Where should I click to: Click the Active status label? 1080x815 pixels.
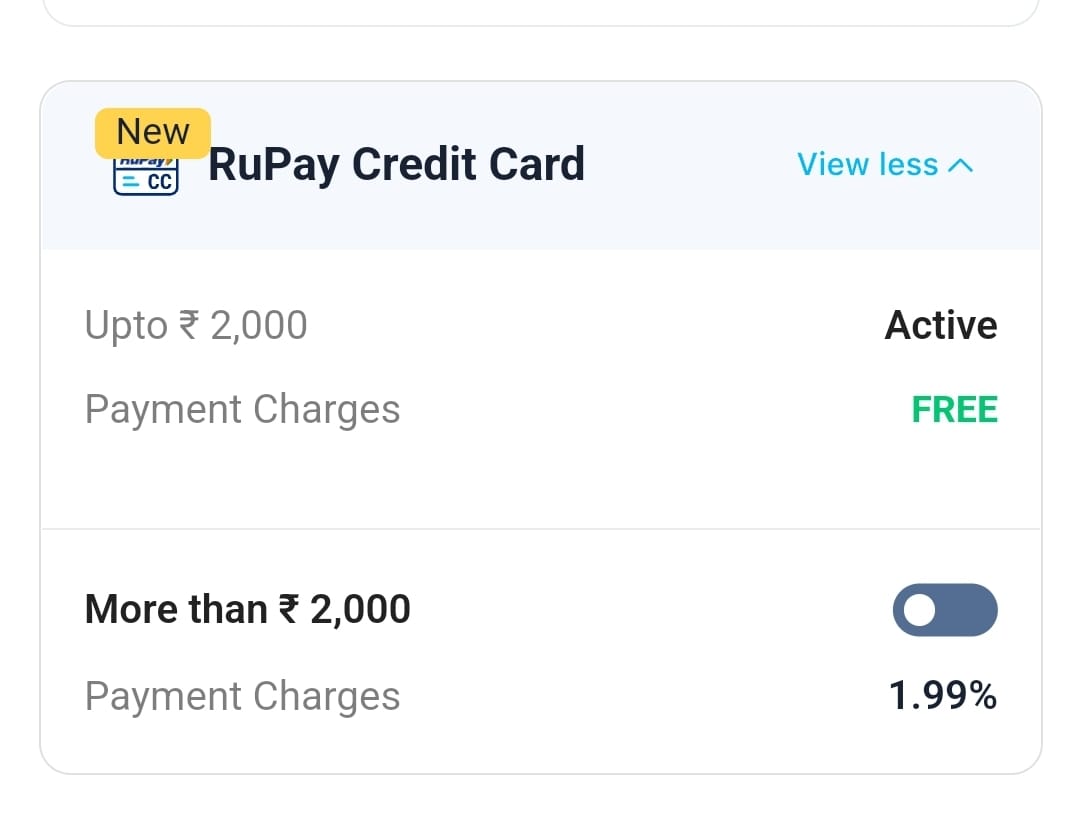(941, 326)
